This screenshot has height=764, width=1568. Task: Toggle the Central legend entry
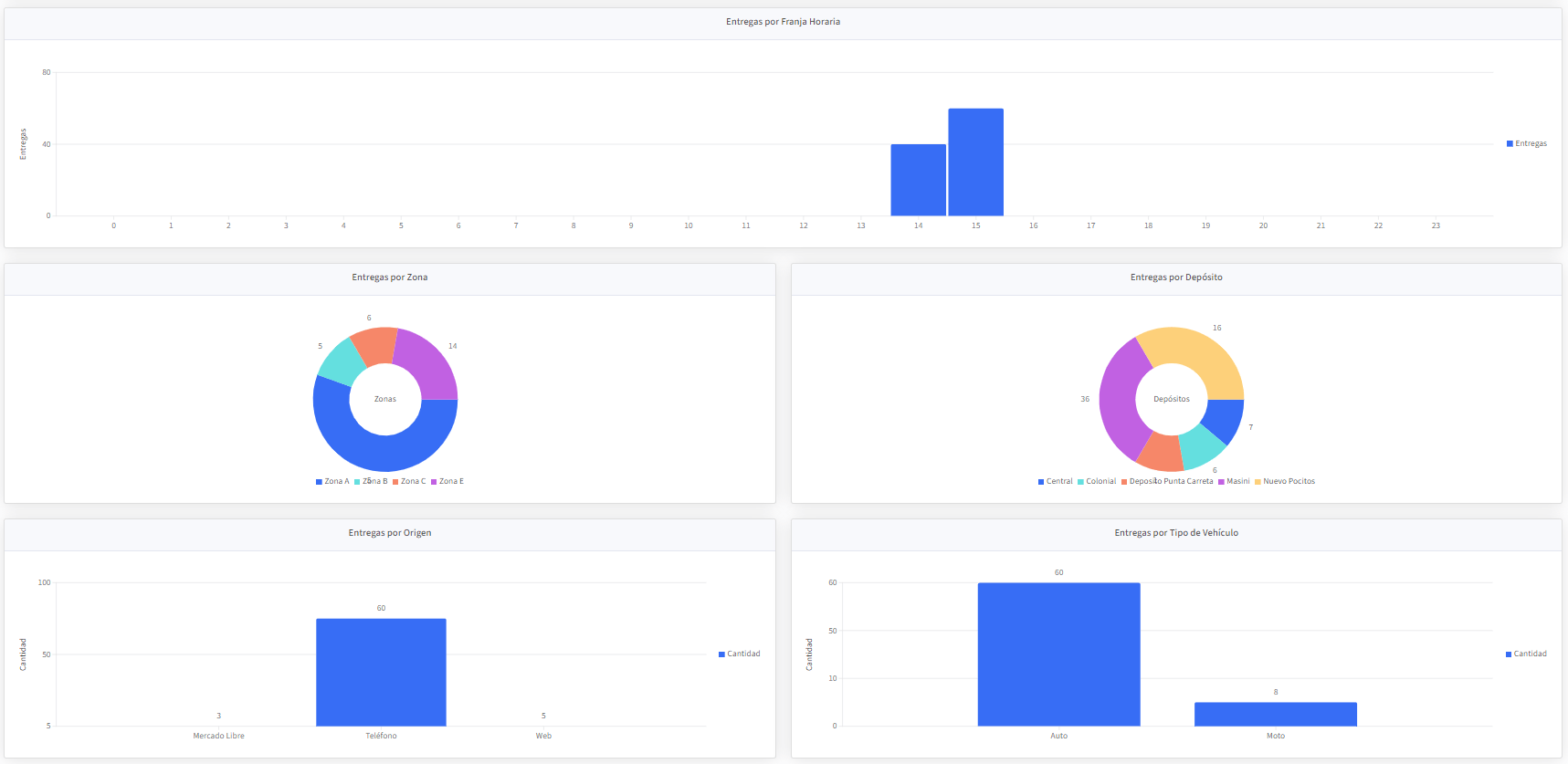tap(1055, 481)
